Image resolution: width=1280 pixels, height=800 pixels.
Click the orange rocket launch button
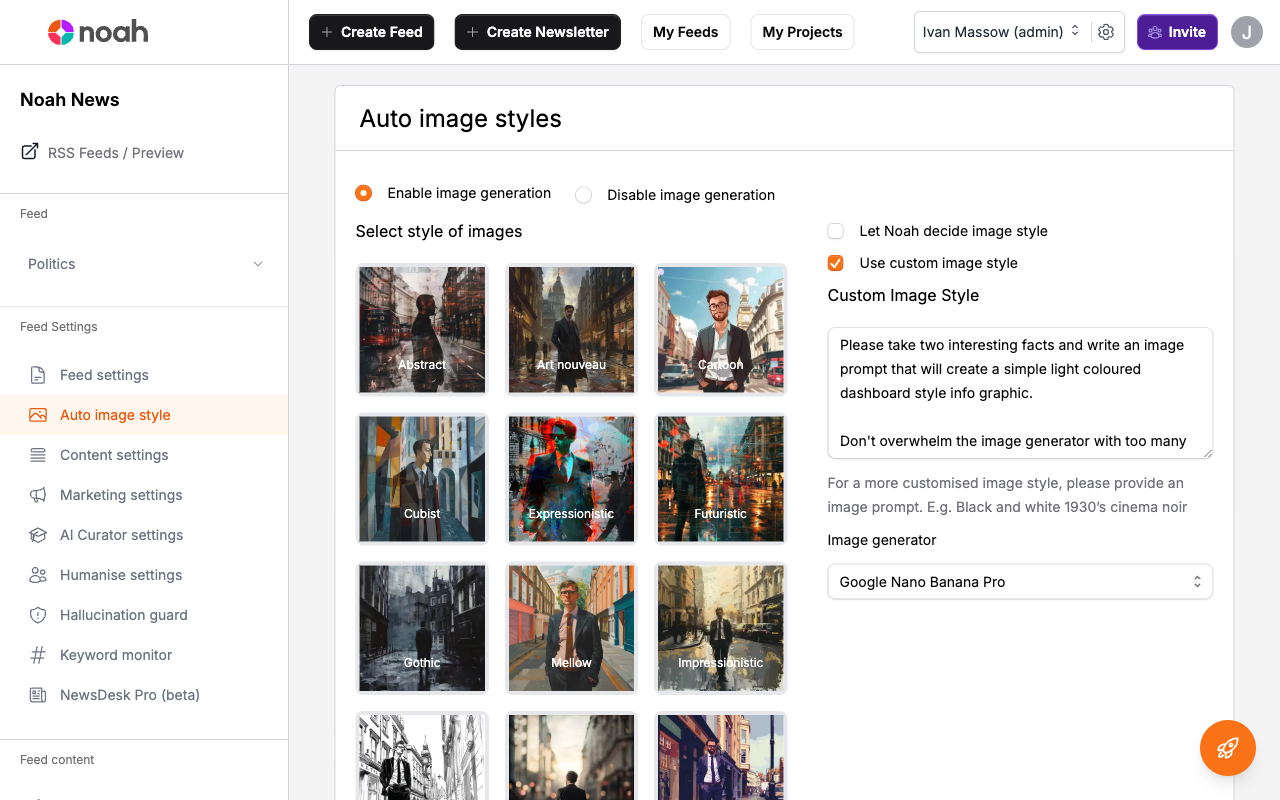(1227, 747)
